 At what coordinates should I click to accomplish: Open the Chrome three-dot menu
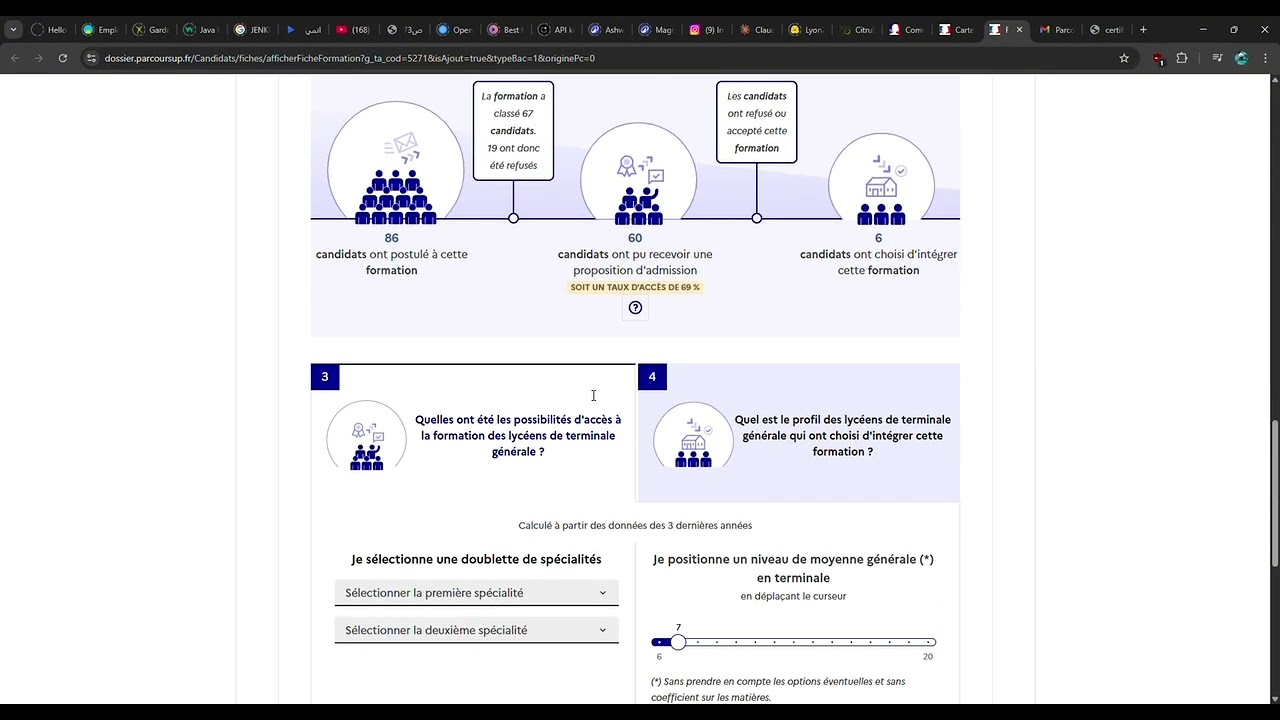[1266, 58]
